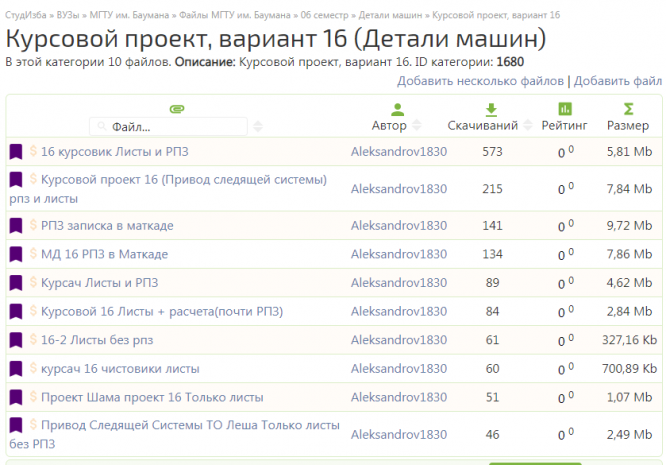
Task: Click download count 215
Action: click(x=492, y=189)
